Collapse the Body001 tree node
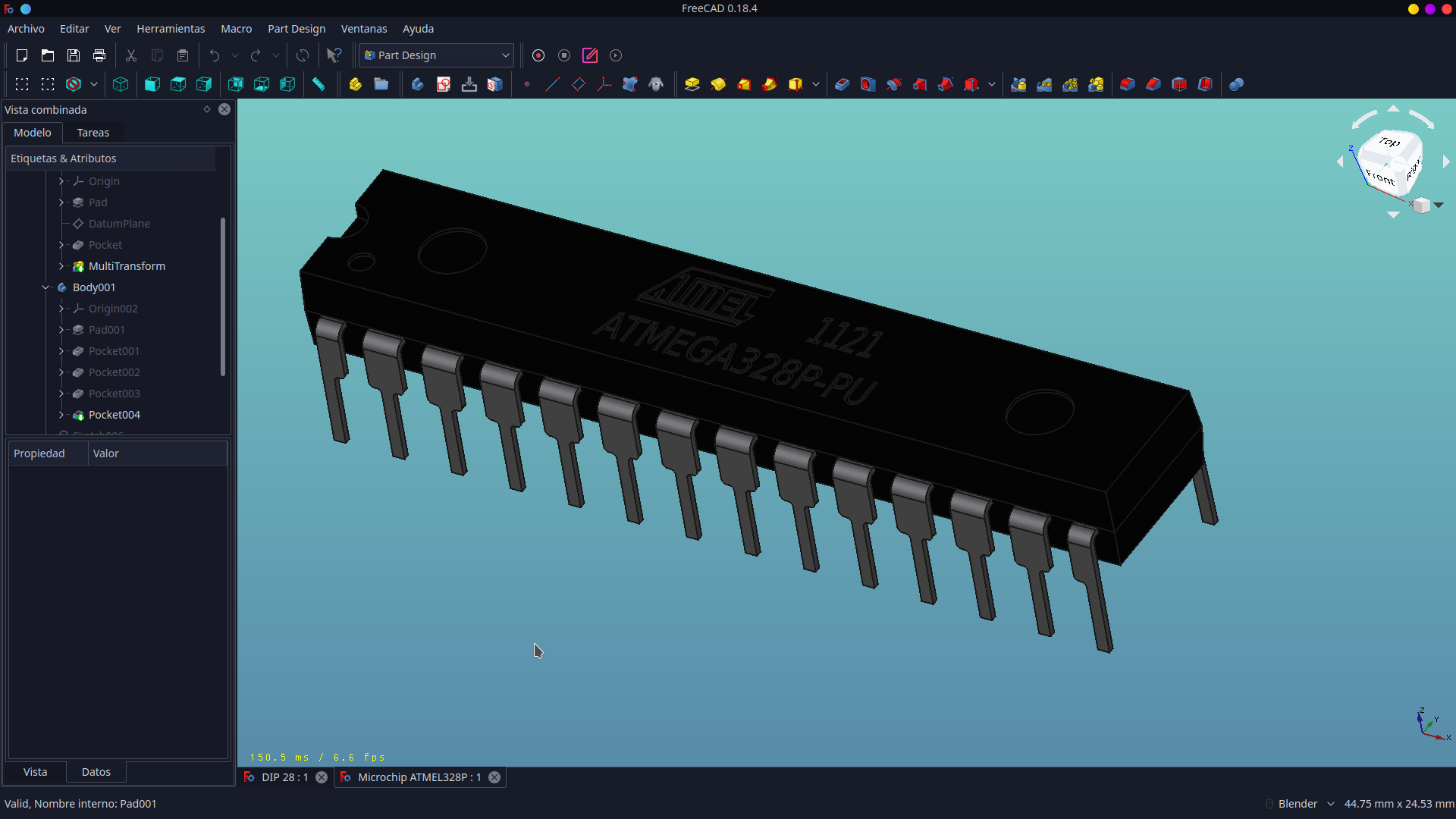Image resolution: width=1456 pixels, height=819 pixels. coord(45,287)
